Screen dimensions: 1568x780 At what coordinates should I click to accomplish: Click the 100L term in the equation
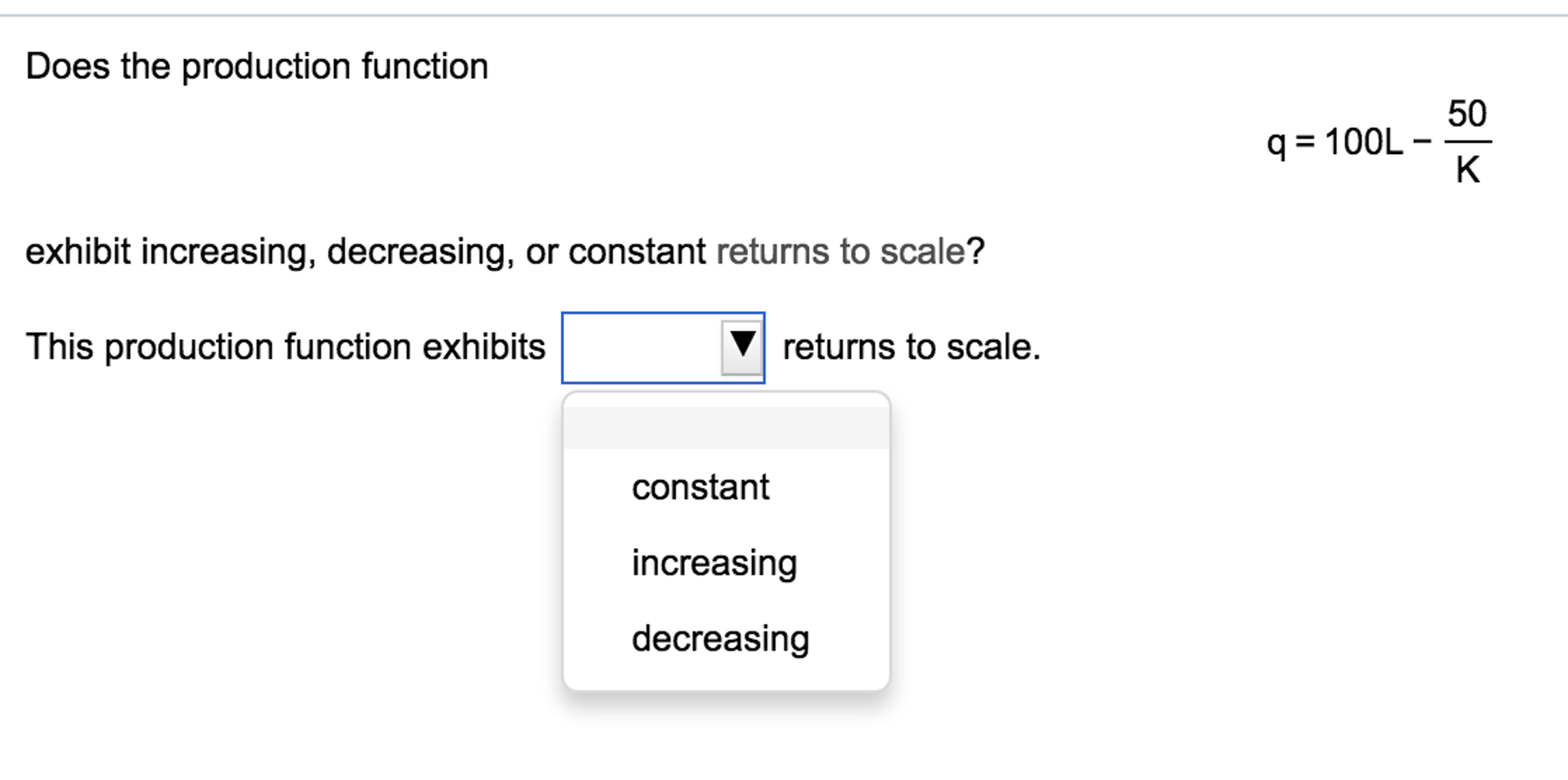point(1364,142)
